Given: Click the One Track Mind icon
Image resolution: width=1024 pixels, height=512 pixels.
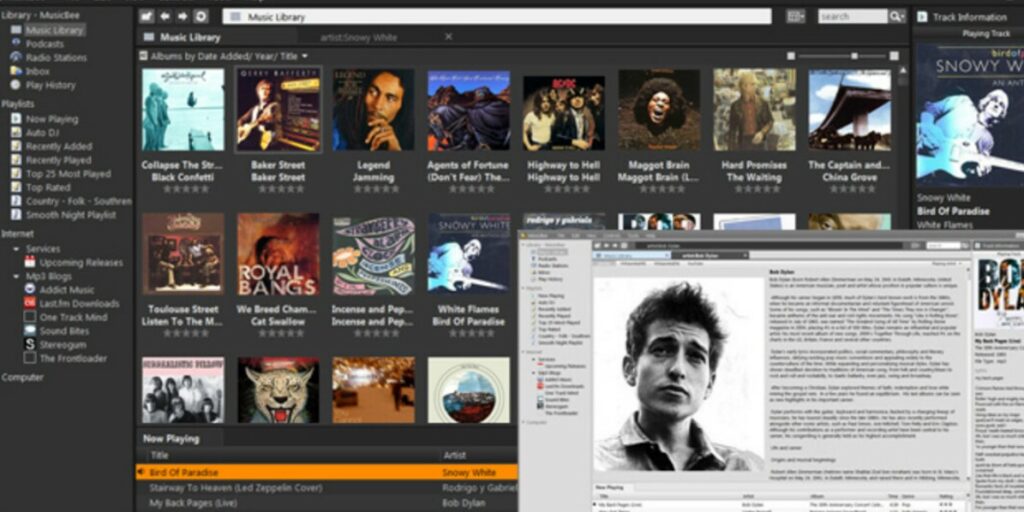Looking at the screenshot, I should (29, 317).
